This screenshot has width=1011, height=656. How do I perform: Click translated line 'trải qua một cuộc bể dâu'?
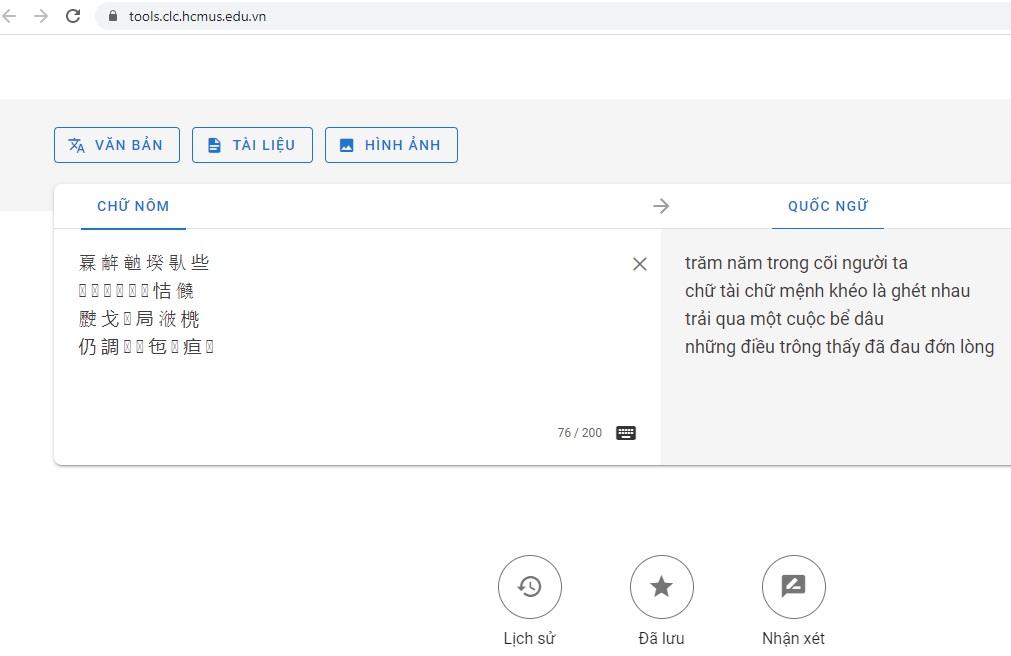(x=784, y=319)
